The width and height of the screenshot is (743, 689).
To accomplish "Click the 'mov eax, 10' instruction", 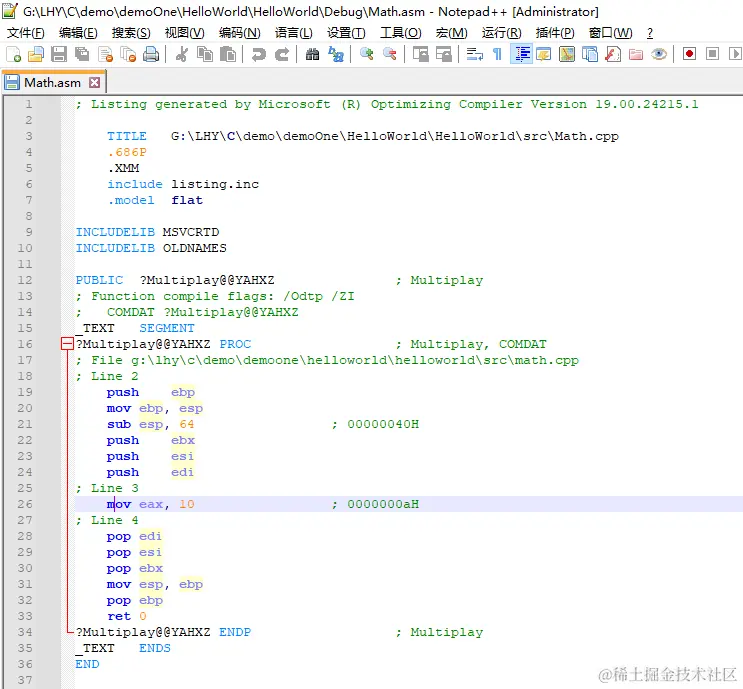I will tap(150, 504).
